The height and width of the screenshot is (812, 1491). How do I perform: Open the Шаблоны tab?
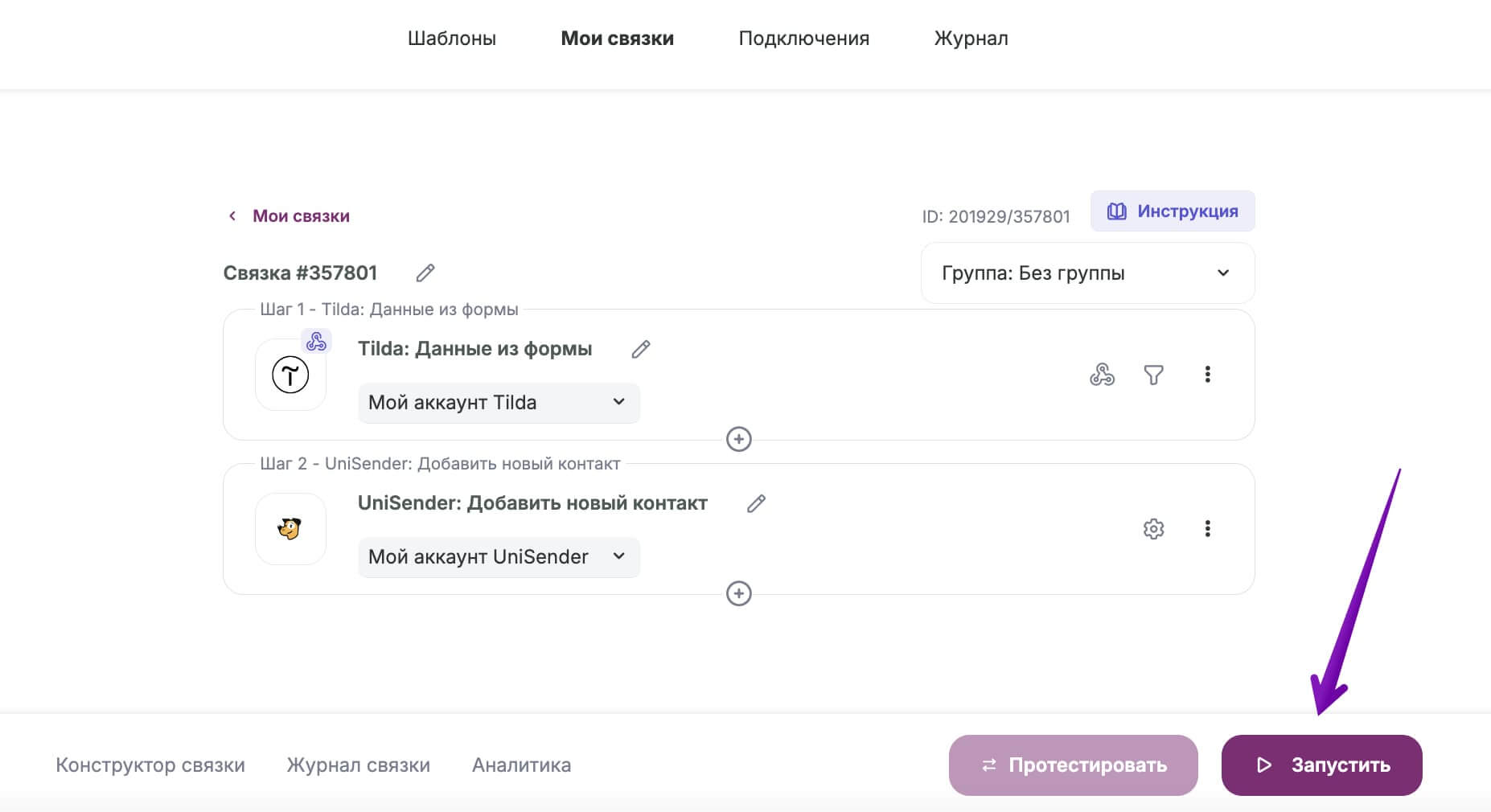451,39
